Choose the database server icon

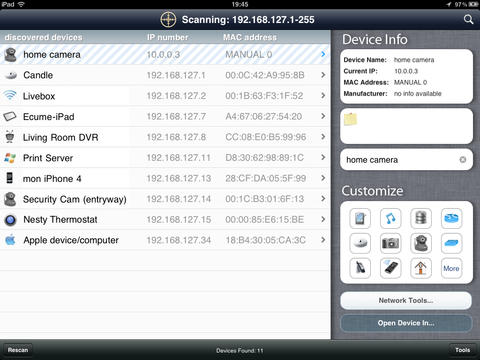(421, 218)
